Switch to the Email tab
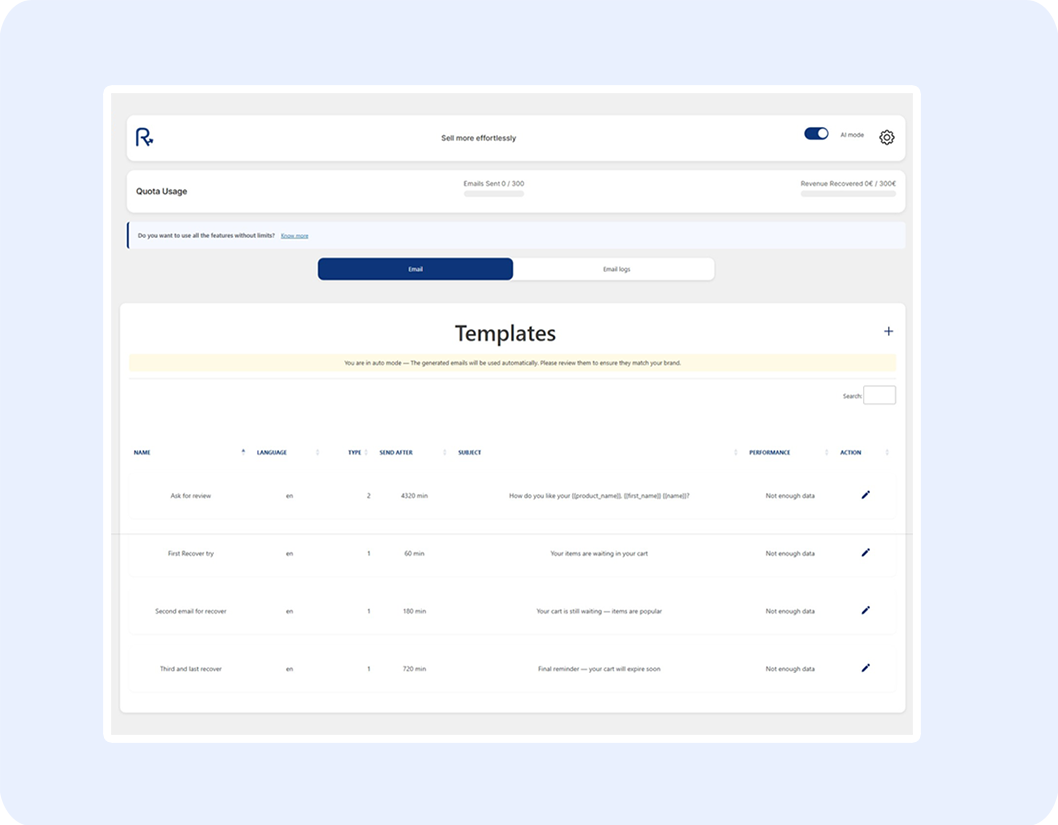Screen dimensions: 1058x825 tap(415, 269)
